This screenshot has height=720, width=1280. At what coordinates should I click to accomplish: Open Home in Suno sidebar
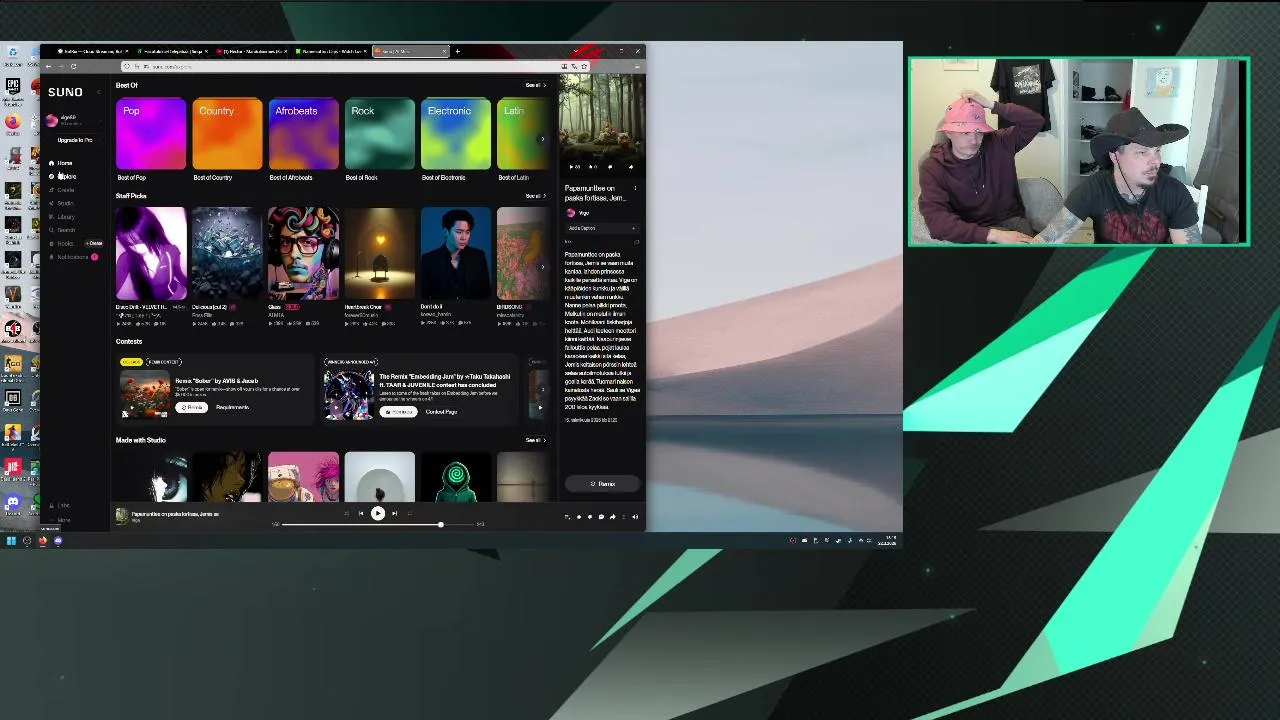click(x=61, y=163)
